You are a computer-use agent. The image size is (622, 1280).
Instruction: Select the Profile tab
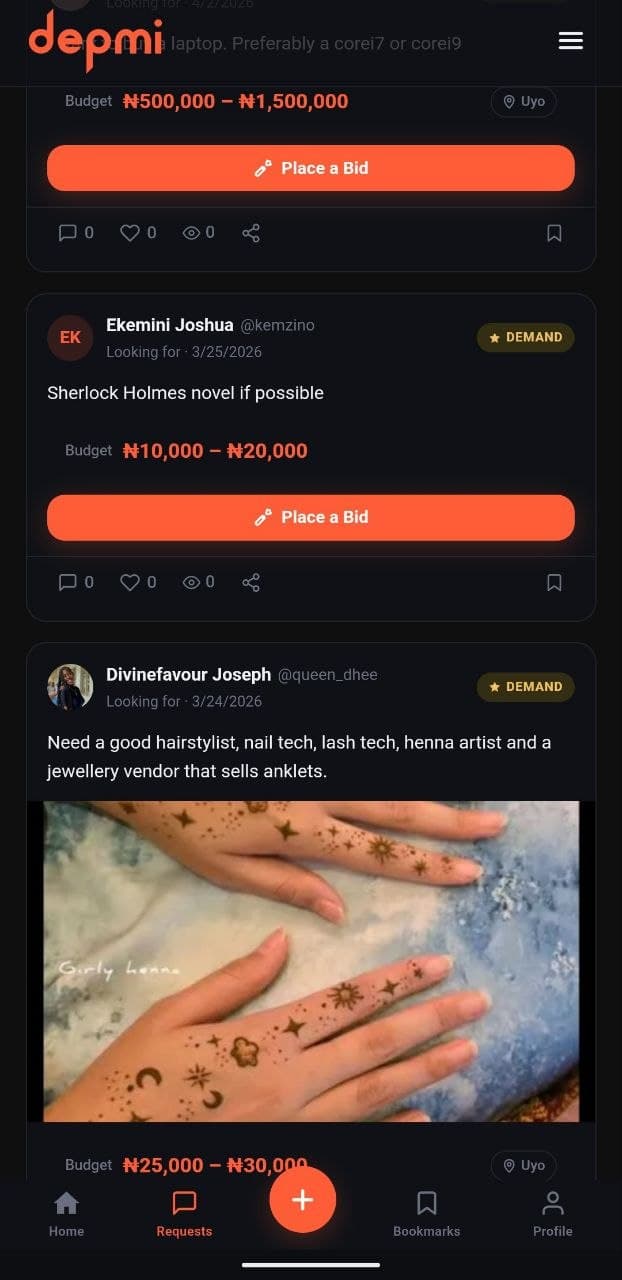tap(553, 1211)
